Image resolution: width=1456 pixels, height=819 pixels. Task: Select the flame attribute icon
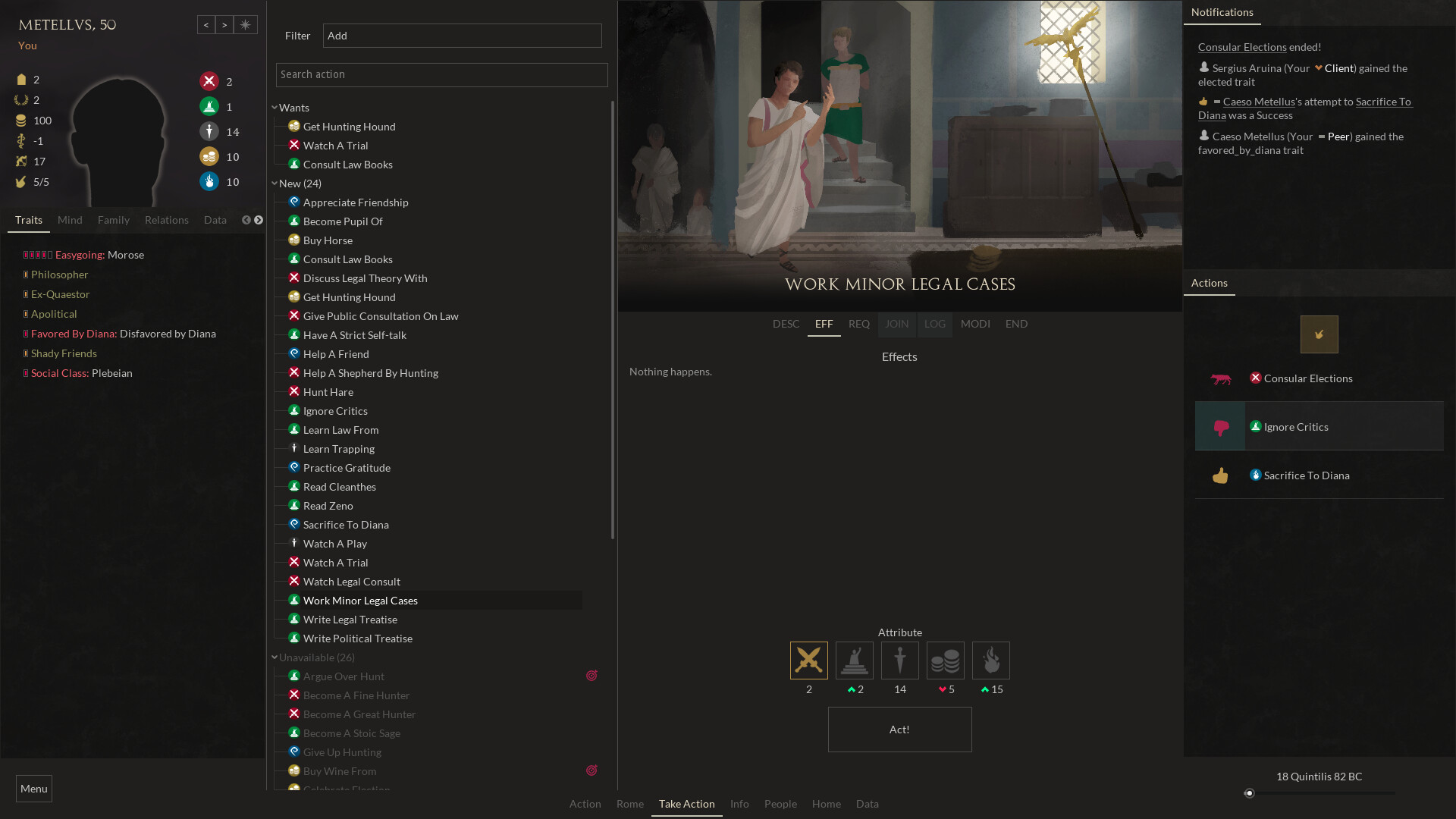[x=991, y=660]
